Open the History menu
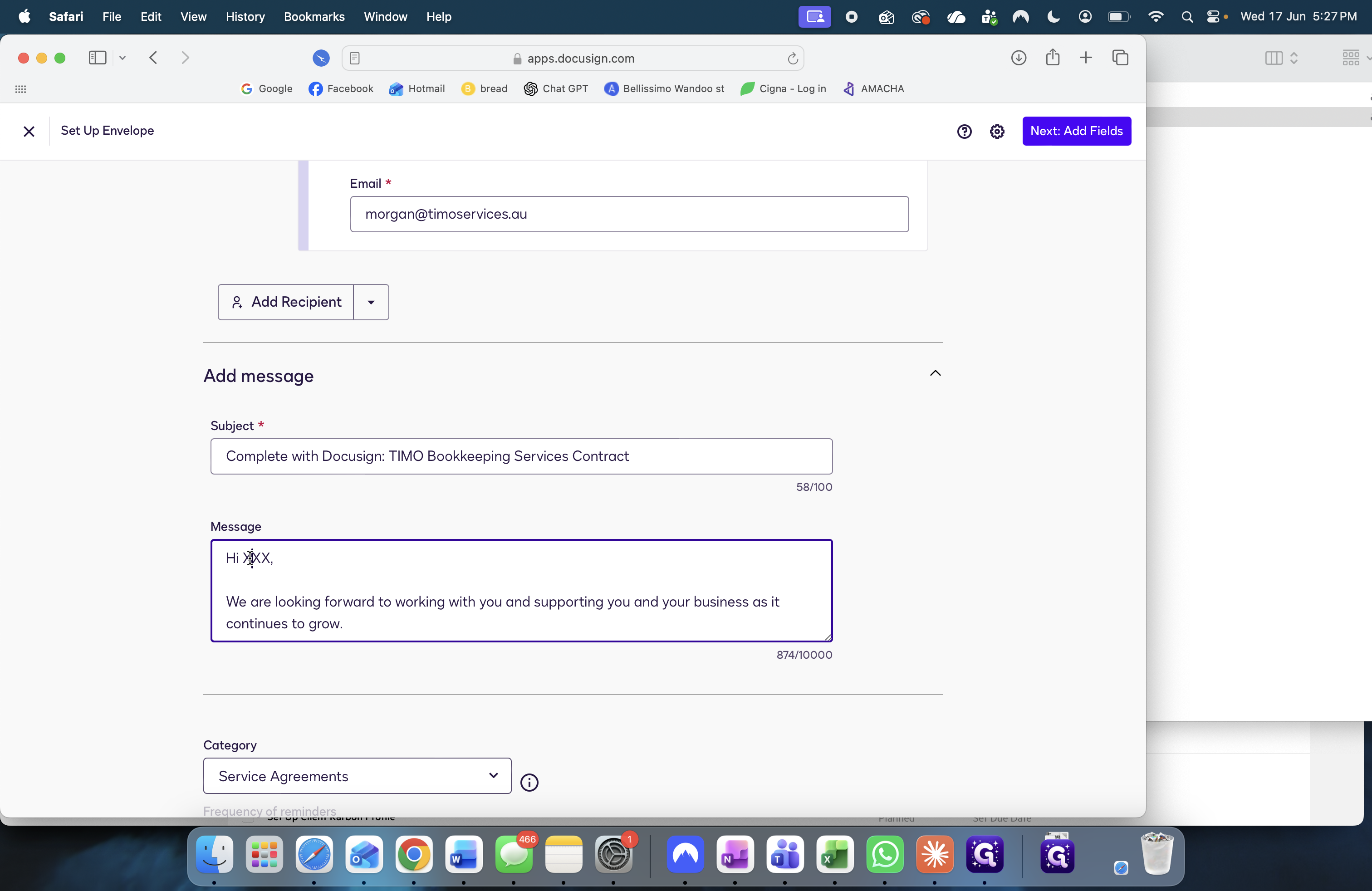This screenshot has height=891, width=1372. point(245,16)
